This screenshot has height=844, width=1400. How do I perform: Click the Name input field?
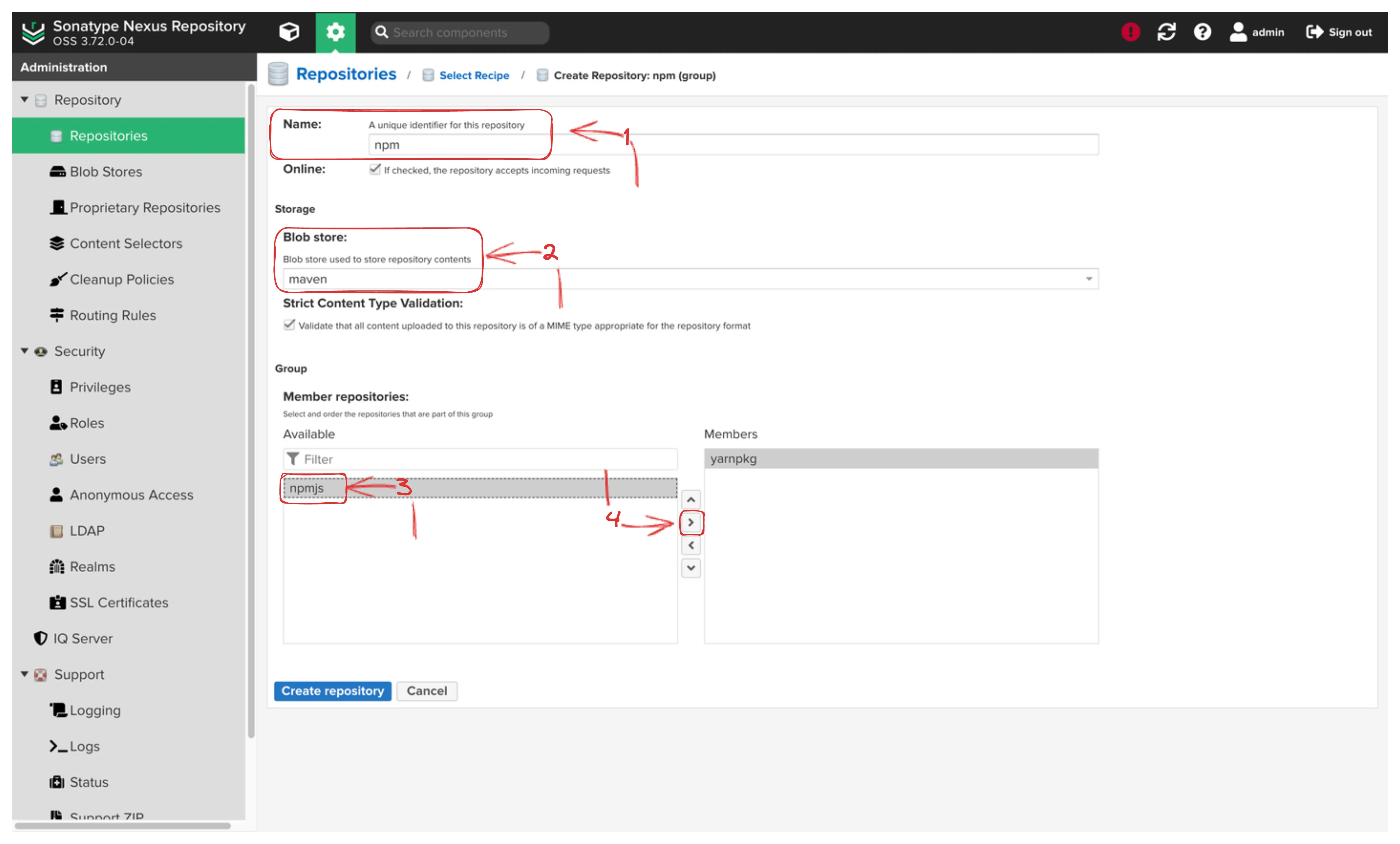tap(733, 144)
